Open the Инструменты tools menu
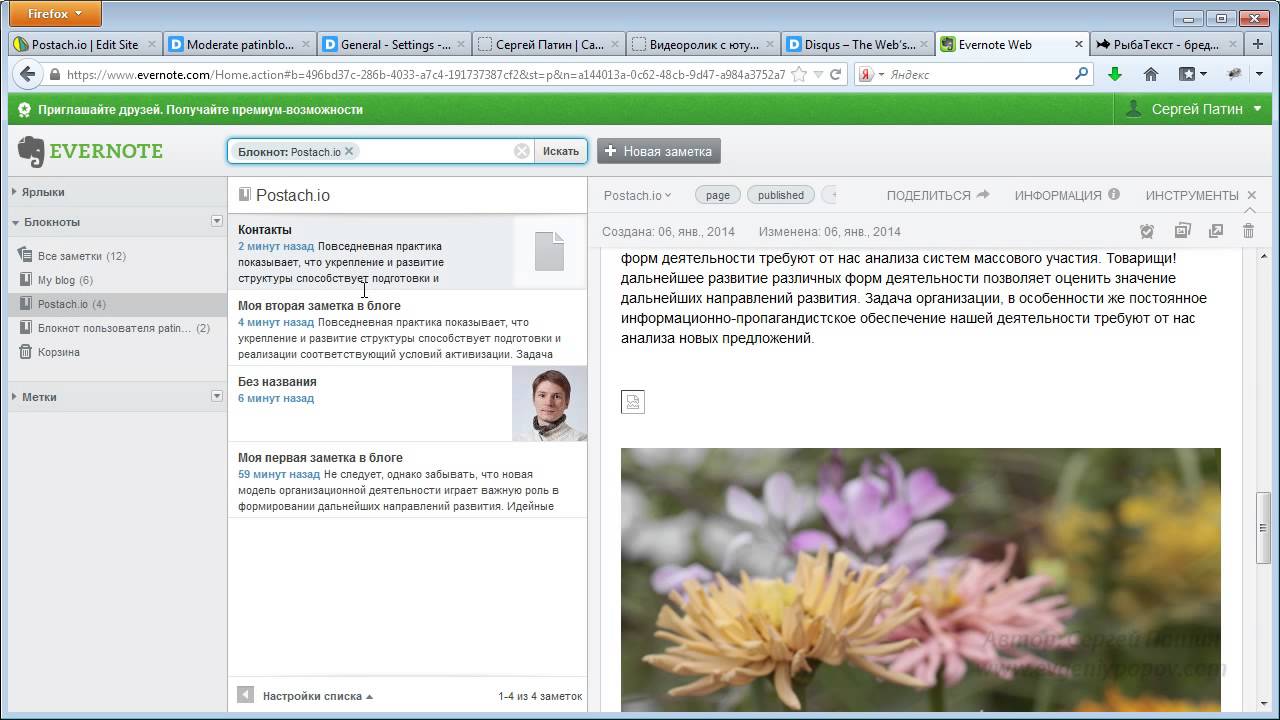1280x720 pixels. [x=1192, y=195]
